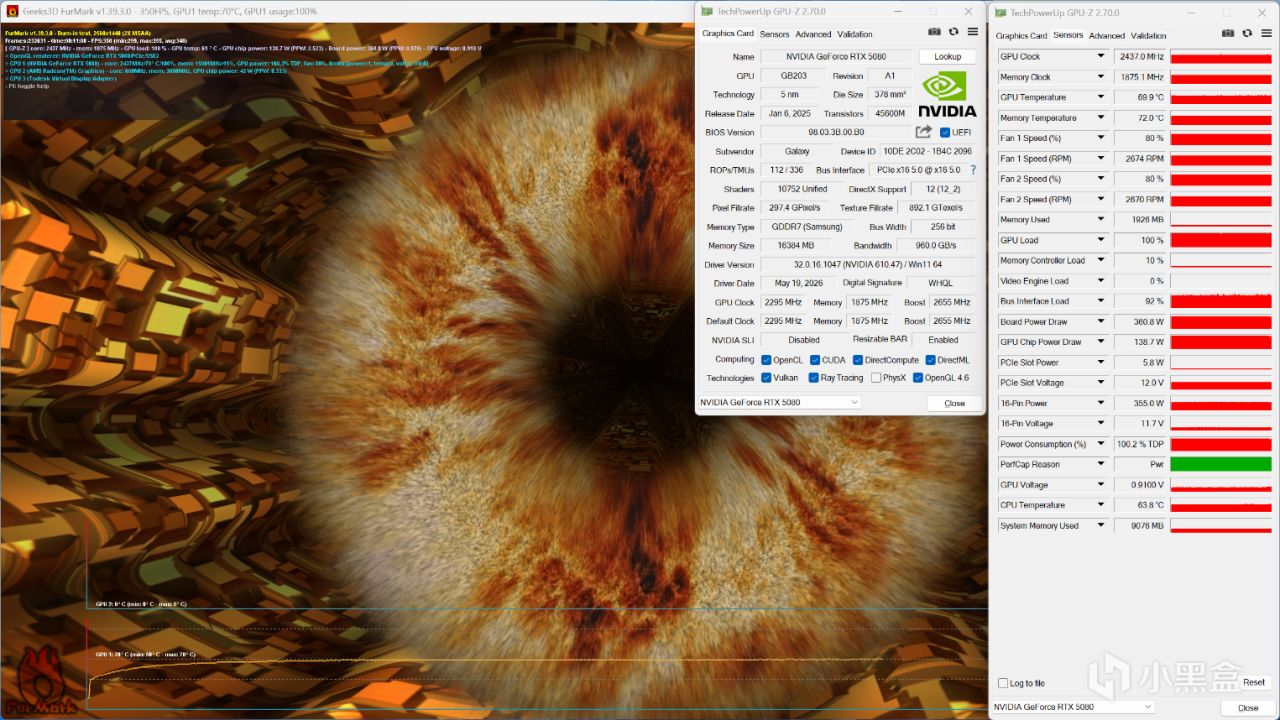Expand the GPU Clock sensor dropdown
Image resolution: width=1280 pixels, height=720 pixels.
tap(1101, 57)
